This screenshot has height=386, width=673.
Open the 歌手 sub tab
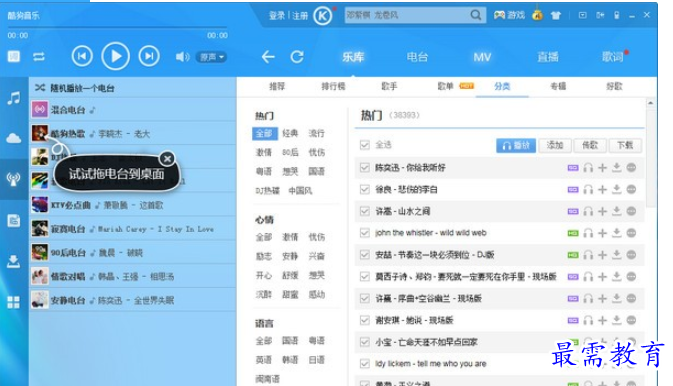389,86
